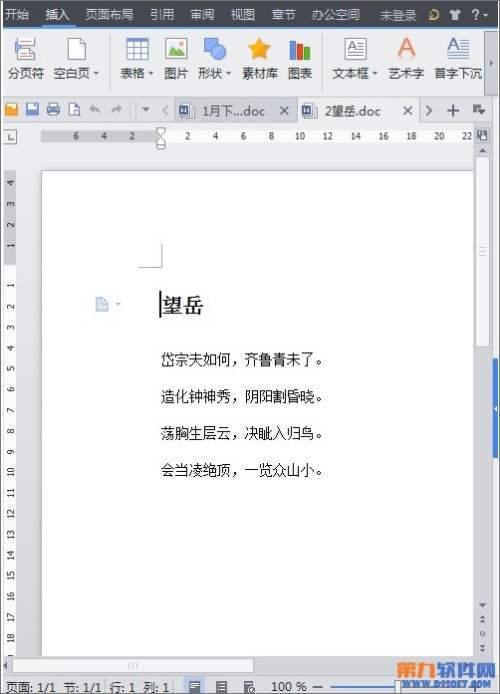Screen dimensions: 500x694
Task: Insert a chart with 图表
Action: [x=300, y=59]
